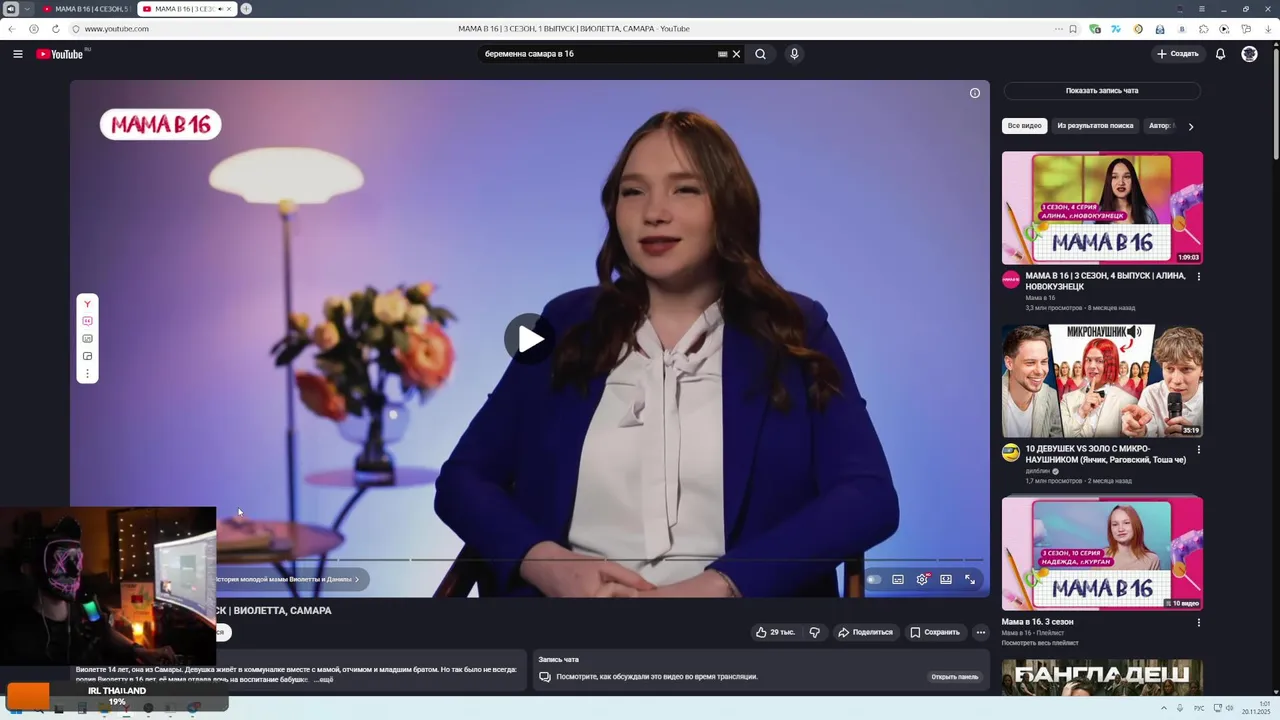The height and width of the screenshot is (720, 1280).
Task: Open the БАНГЛАДЕШ video thumbnail
Action: click(x=1102, y=677)
